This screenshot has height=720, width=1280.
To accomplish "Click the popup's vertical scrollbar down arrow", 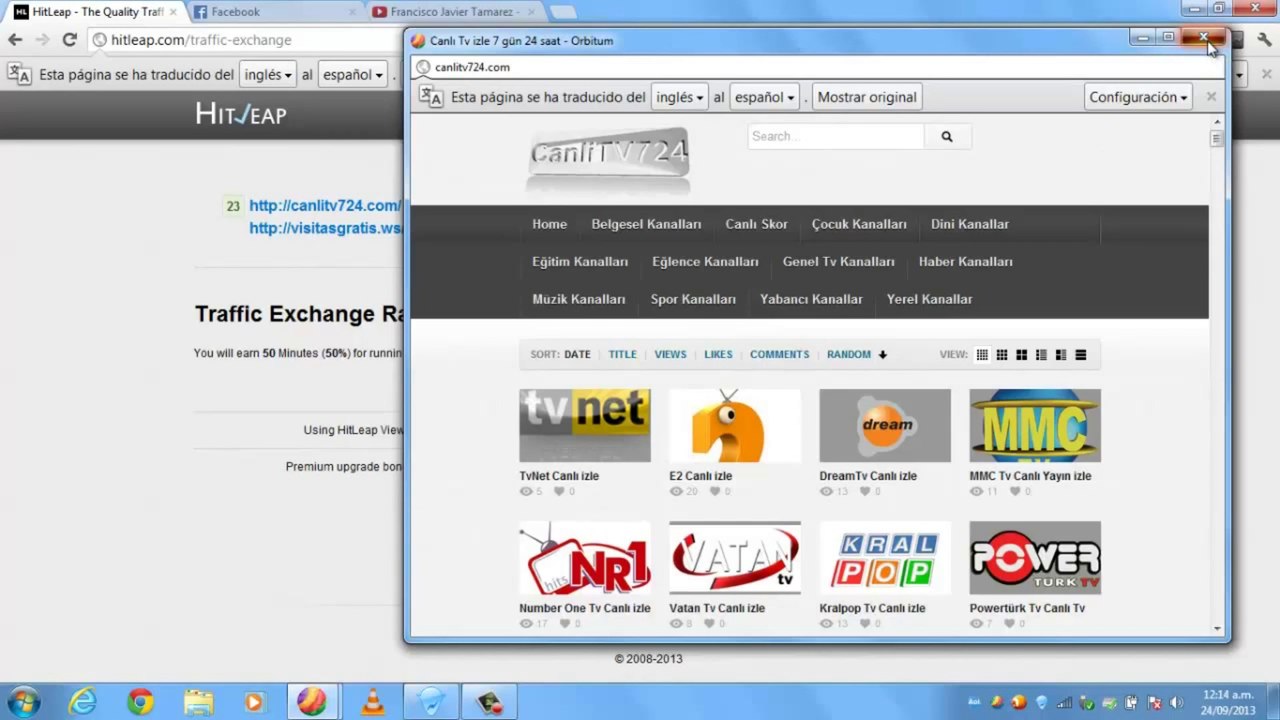I will [x=1217, y=629].
